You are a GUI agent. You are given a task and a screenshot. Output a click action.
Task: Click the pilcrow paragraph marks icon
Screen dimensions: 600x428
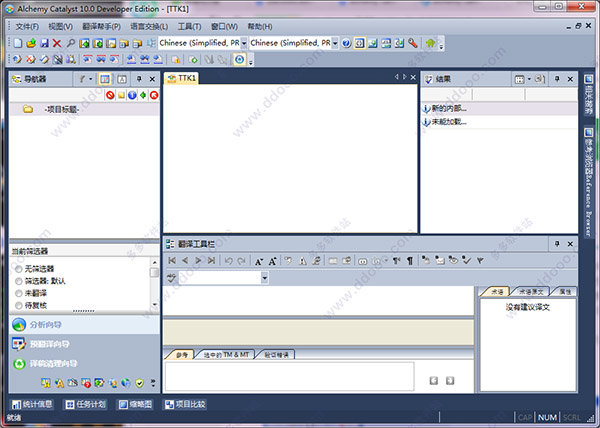pos(410,261)
